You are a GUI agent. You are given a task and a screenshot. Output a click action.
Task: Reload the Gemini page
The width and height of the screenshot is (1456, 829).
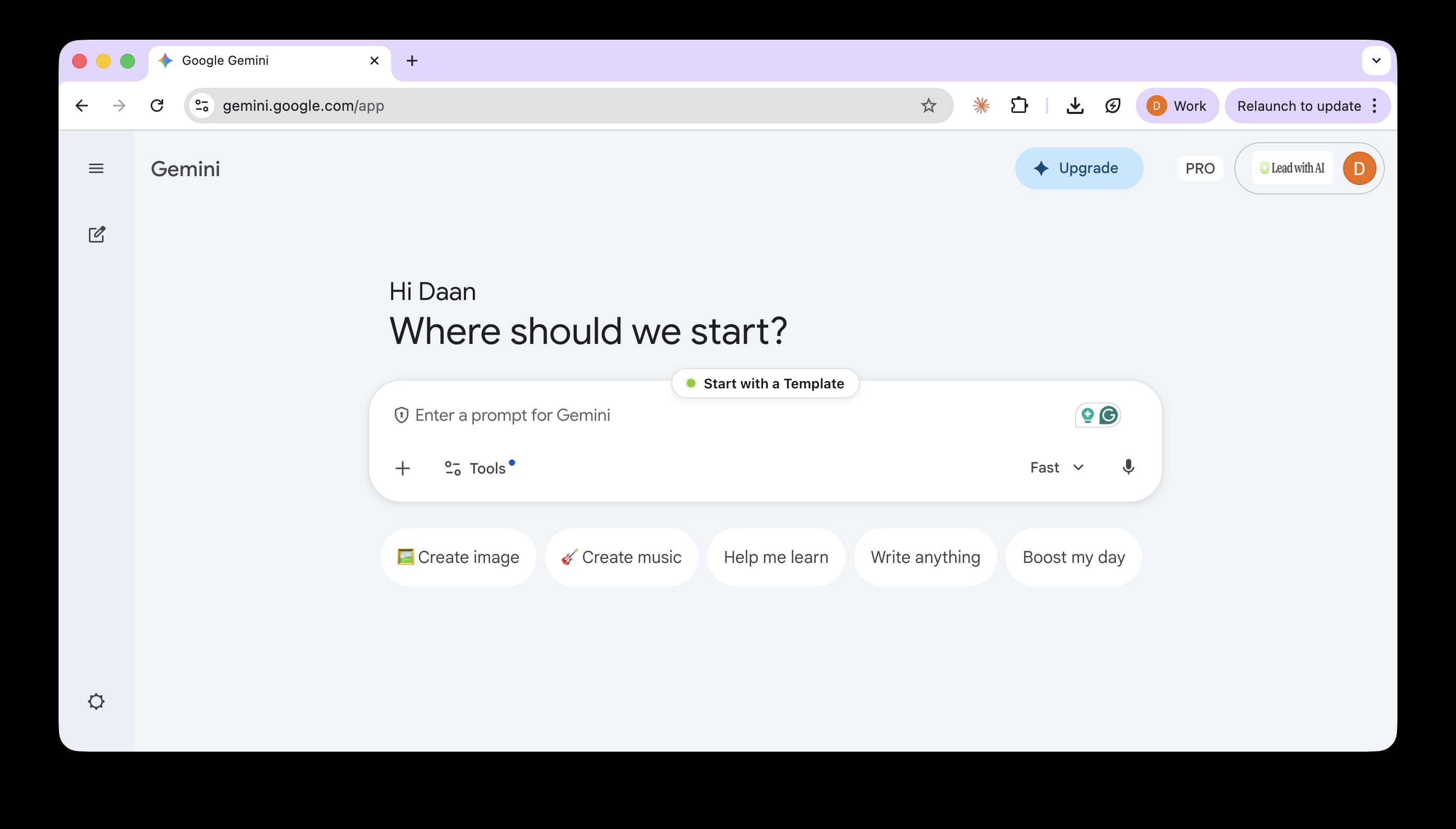tap(157, 106)
